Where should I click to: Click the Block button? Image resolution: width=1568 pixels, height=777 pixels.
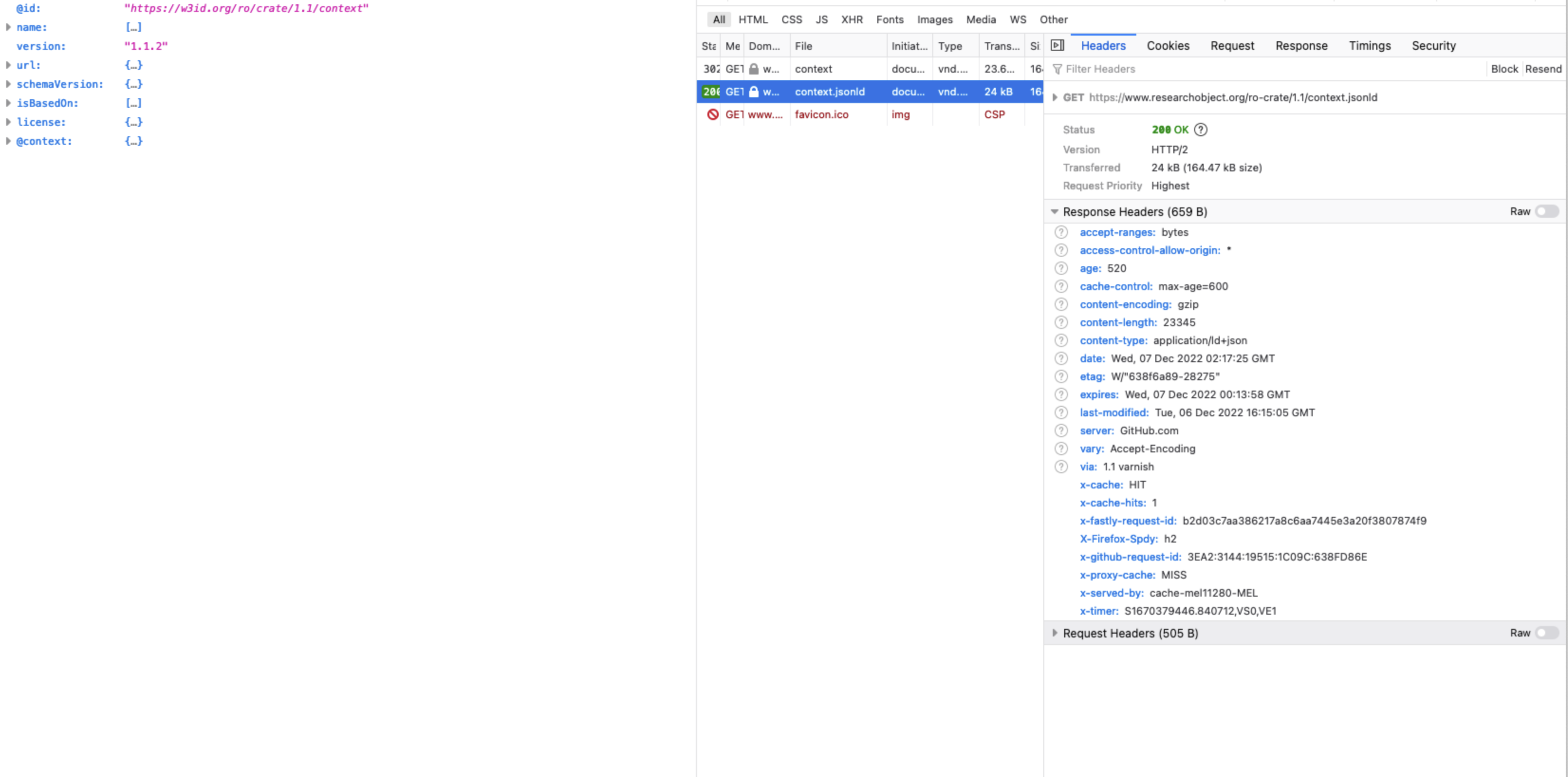tap(1505, 69)
